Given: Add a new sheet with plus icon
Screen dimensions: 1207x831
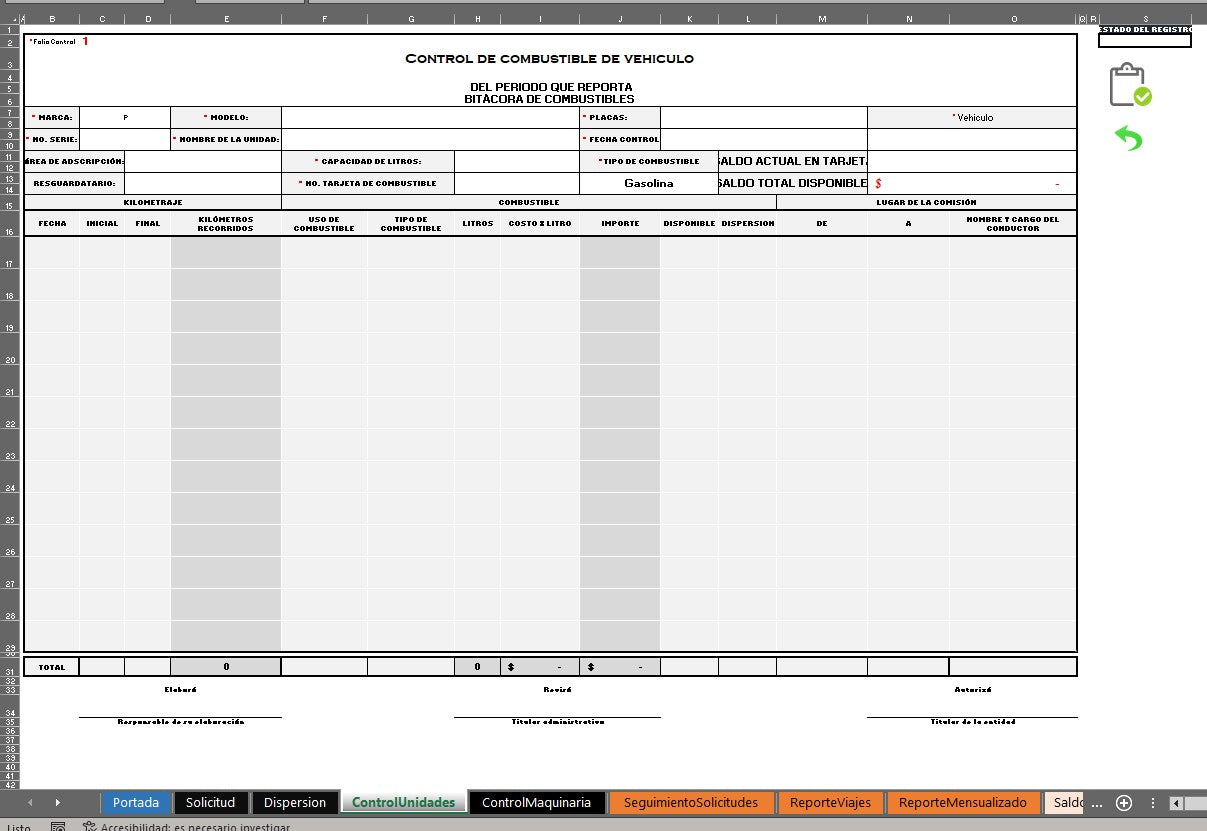Looking at the screenshot, I should 1124,803.
